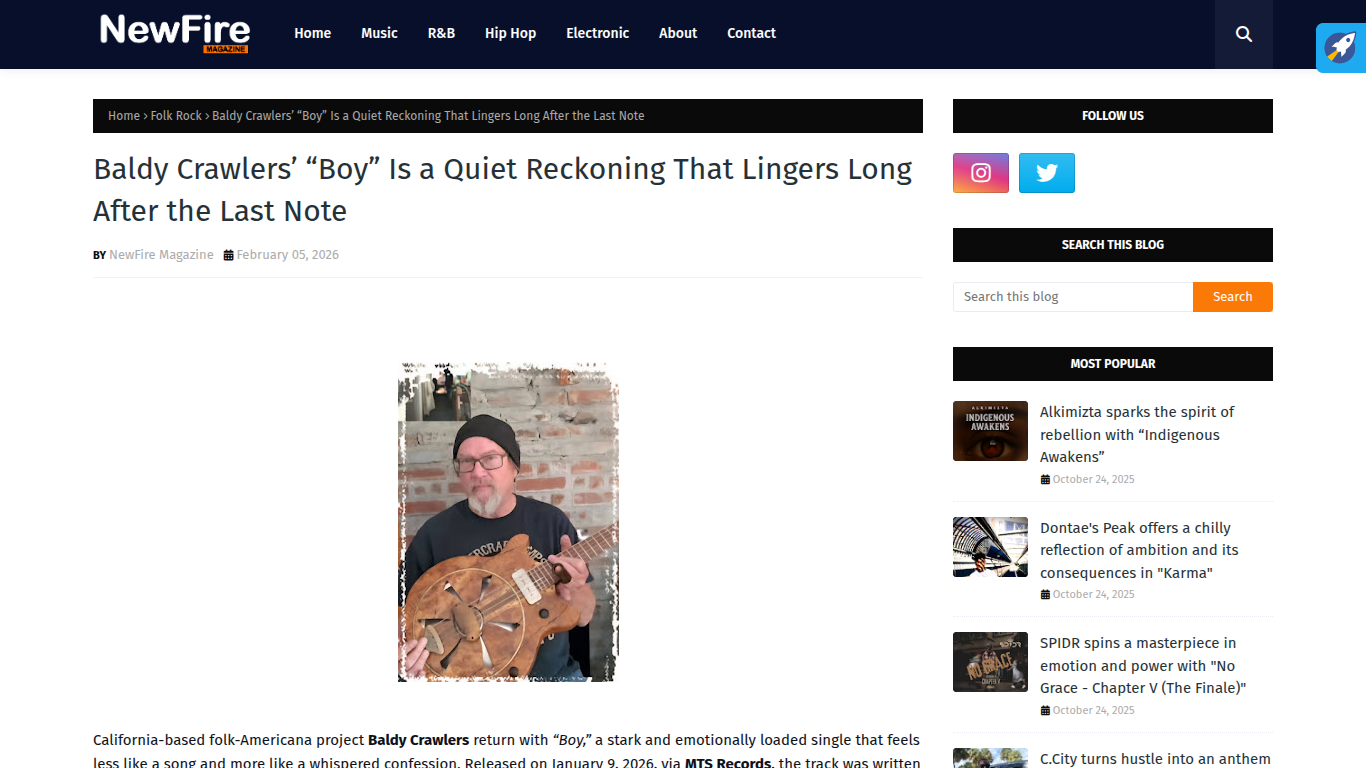Open the Electronic category
The width and height of the screenshot is (1366, 768).
598,33
